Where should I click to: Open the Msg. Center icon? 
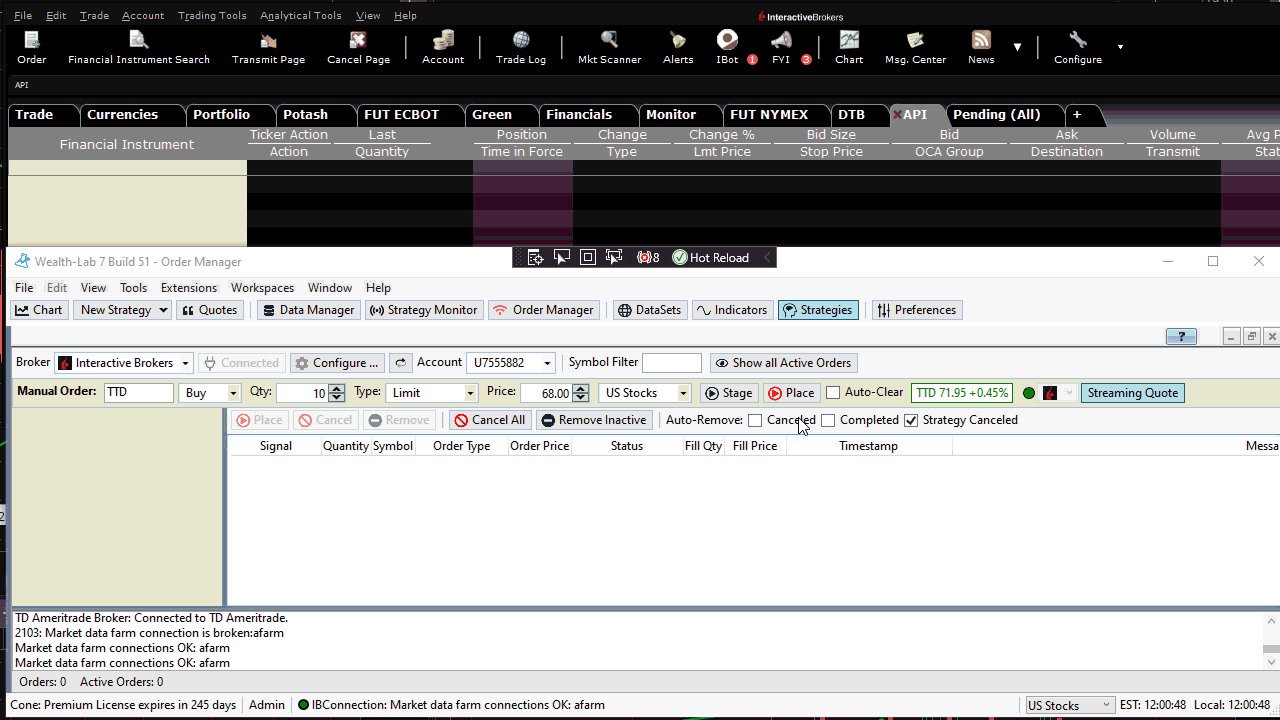(915, 46)
